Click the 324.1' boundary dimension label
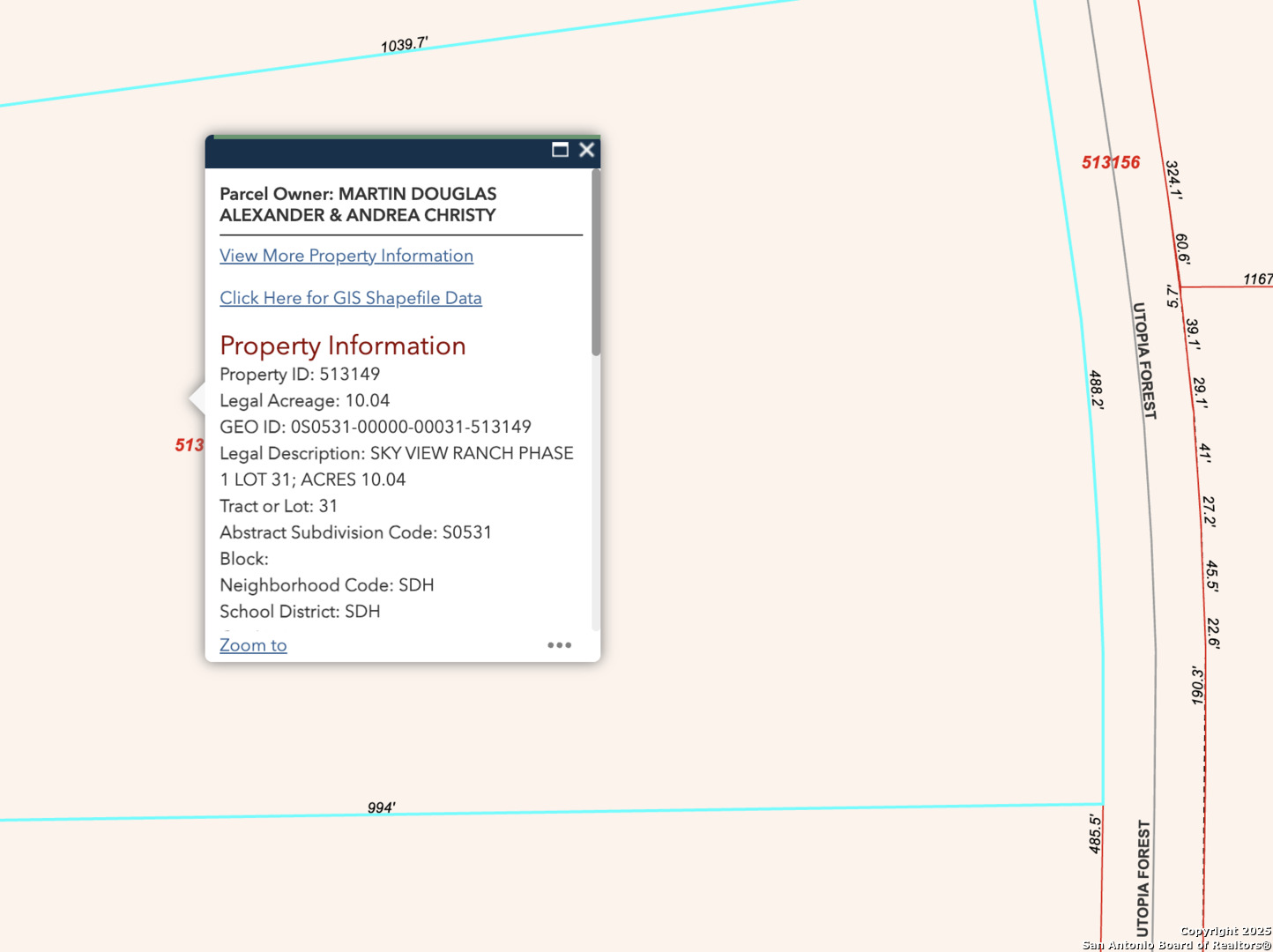 (x=1173, y=181)
